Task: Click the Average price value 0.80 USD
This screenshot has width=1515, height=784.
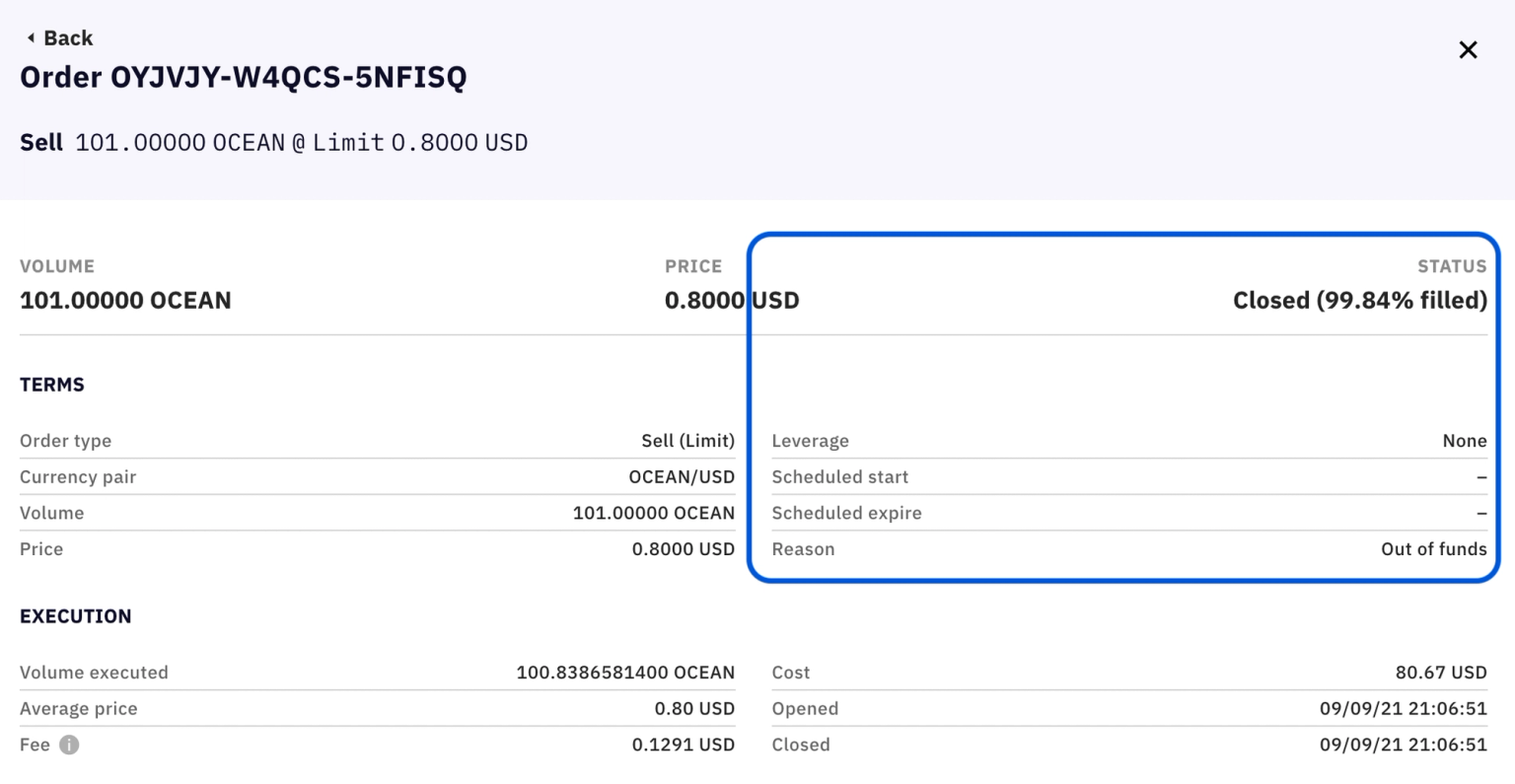Action: point(694,708)
